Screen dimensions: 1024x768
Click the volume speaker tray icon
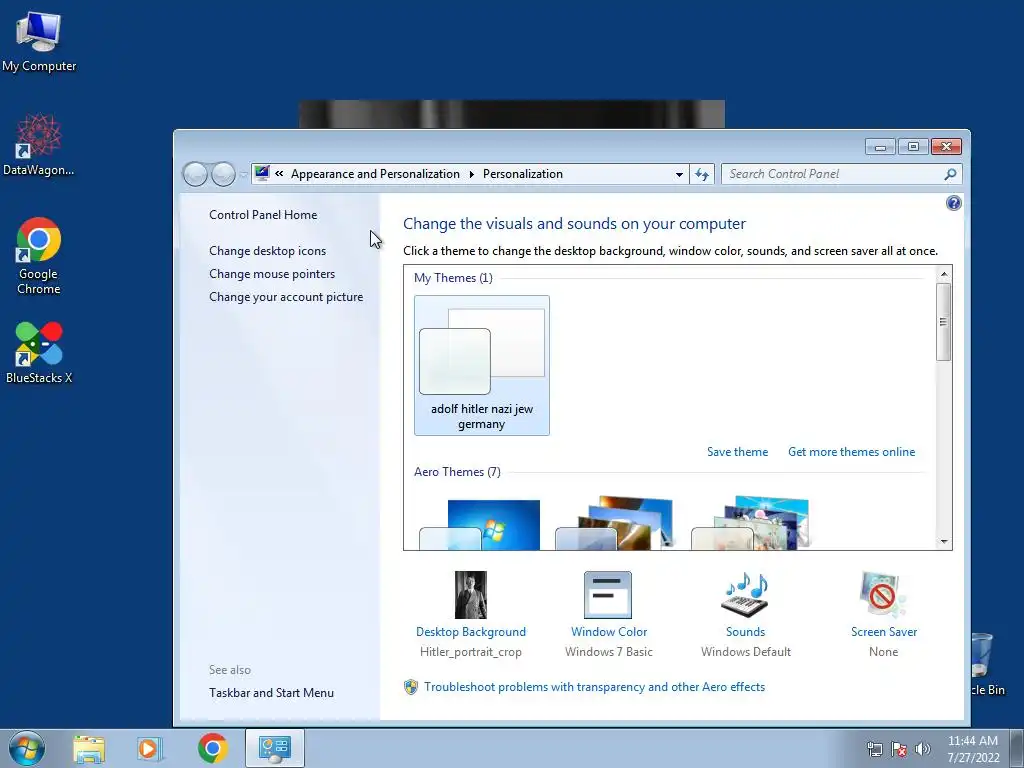(923, 749)
